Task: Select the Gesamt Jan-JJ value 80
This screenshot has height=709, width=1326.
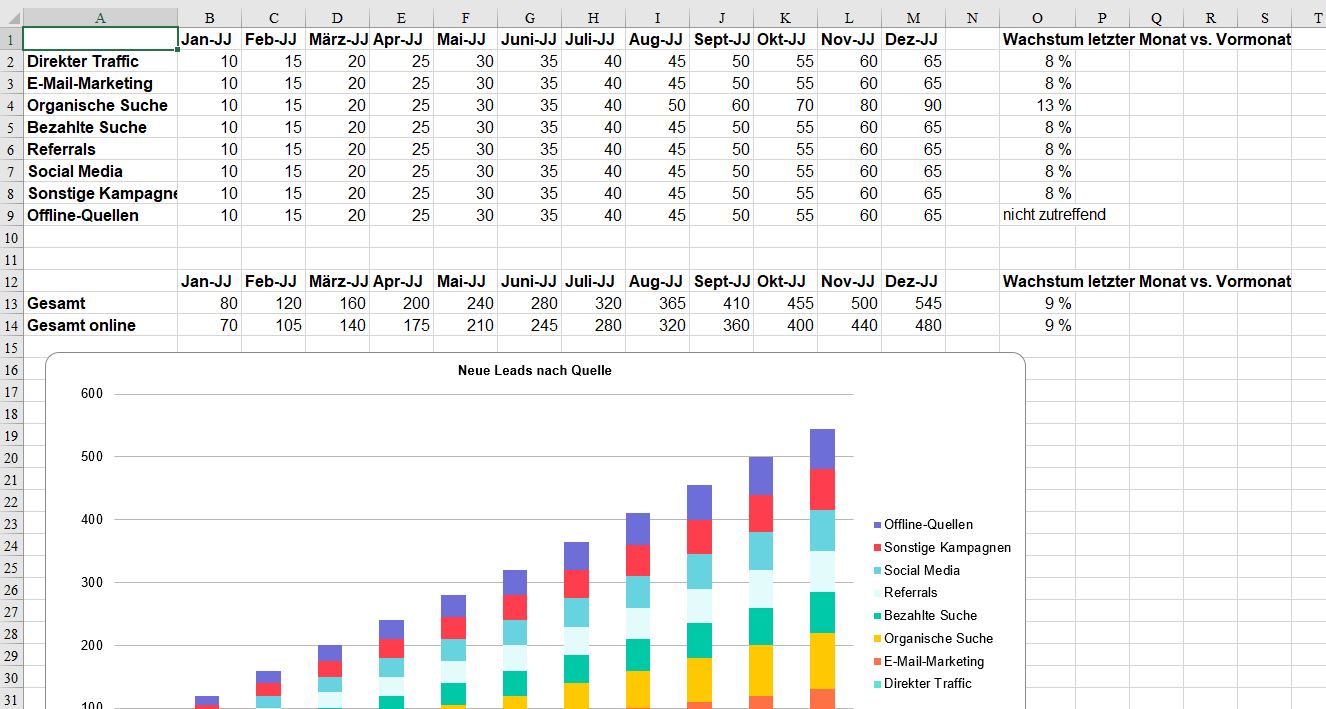Action: tap(209, 303)
